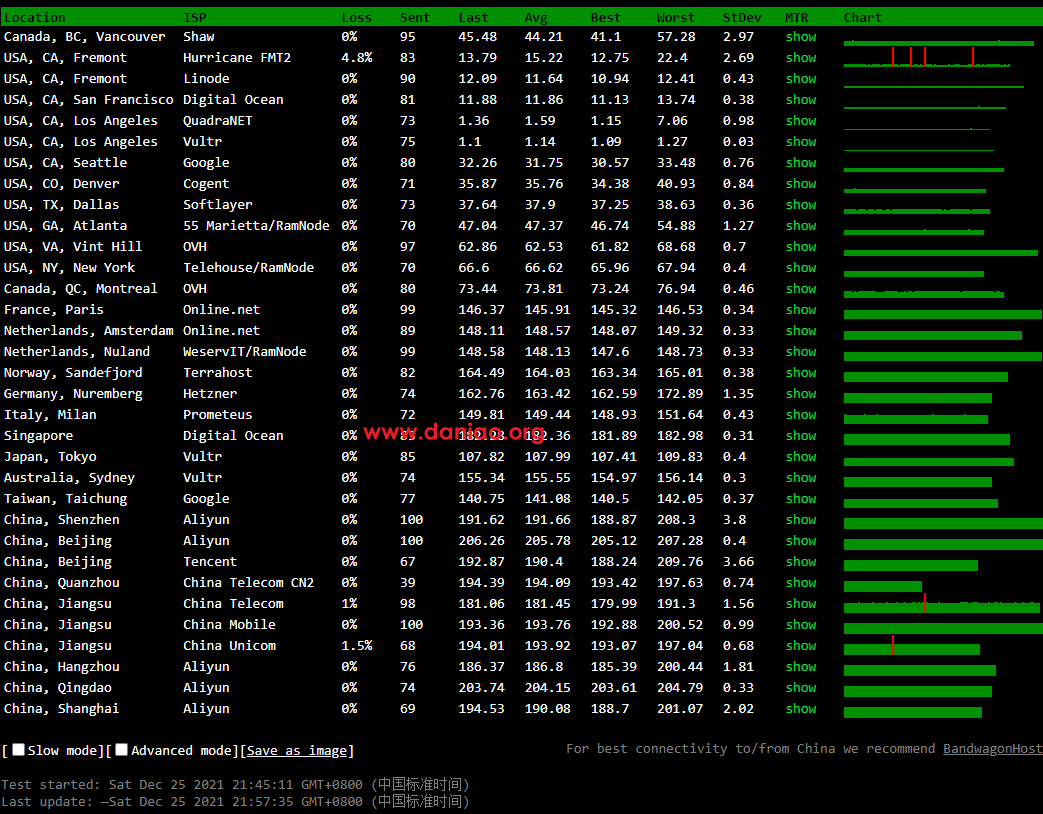The image size is (1043, 814).
Task: Tick the Advanced mode checkbox
Action: point(121,749)
